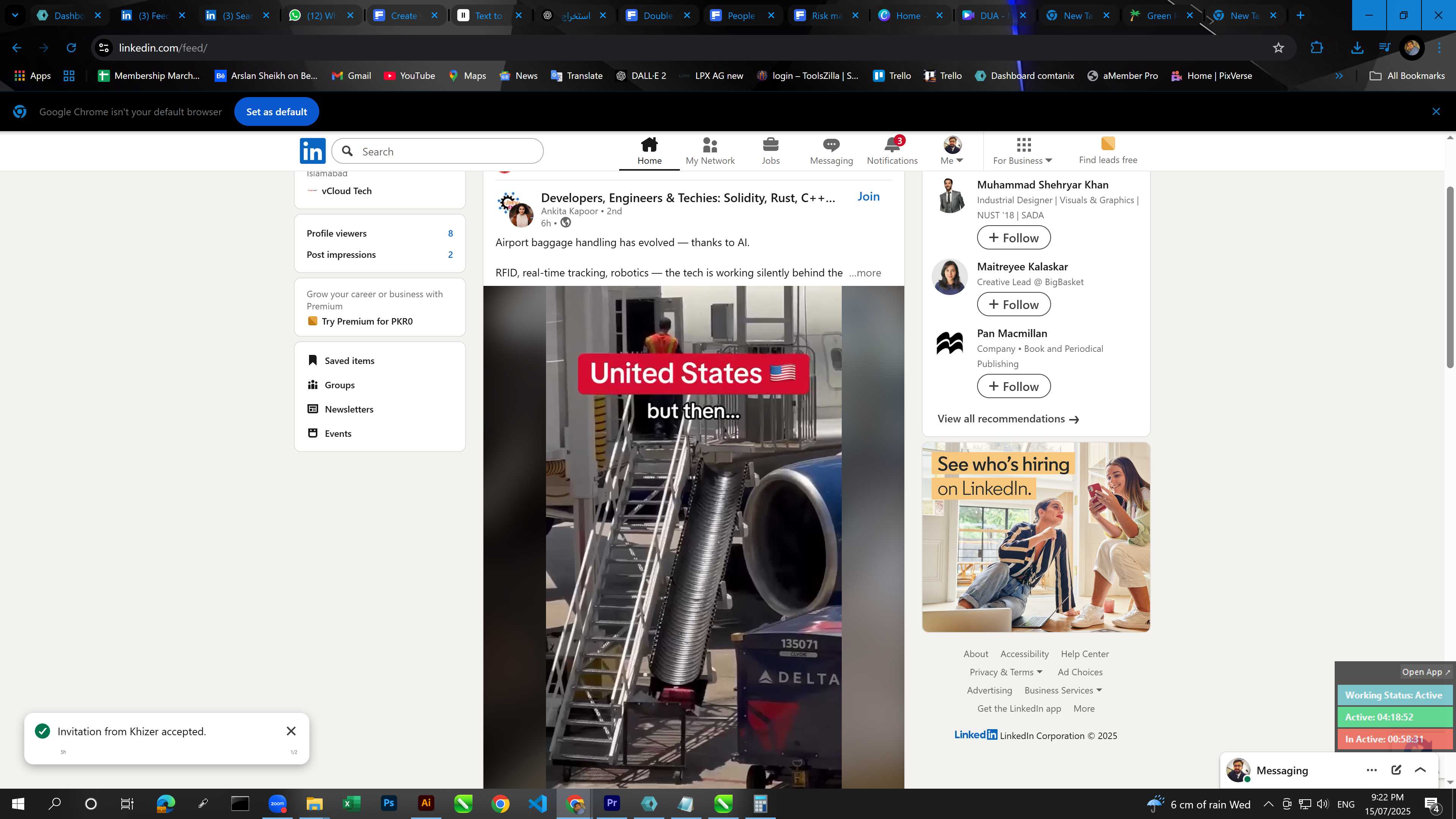Click Set as default button
Viewport: 1456px width, 819px height.
[x=276, y=111]
